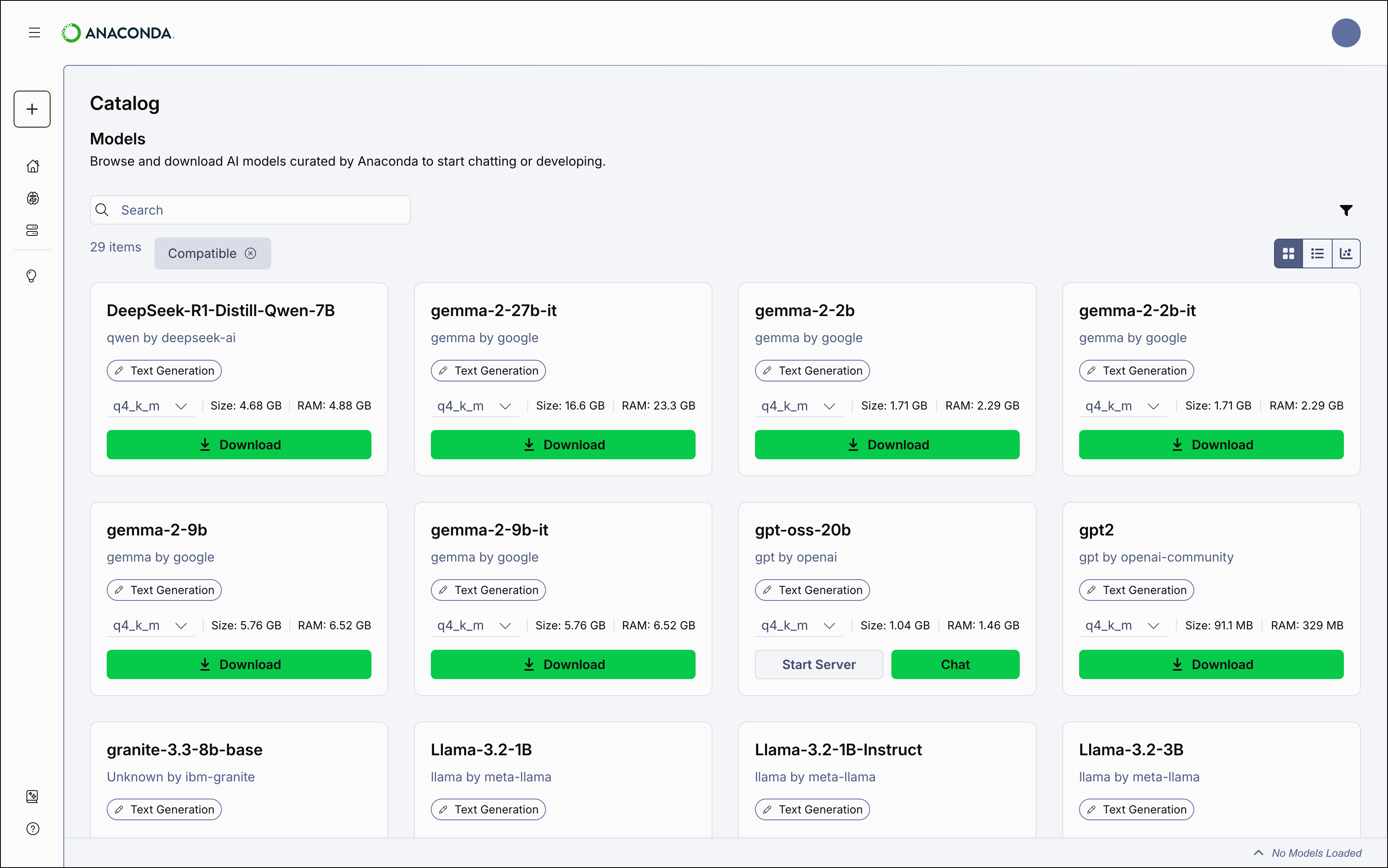Click inside the model search field

(250, 209)
